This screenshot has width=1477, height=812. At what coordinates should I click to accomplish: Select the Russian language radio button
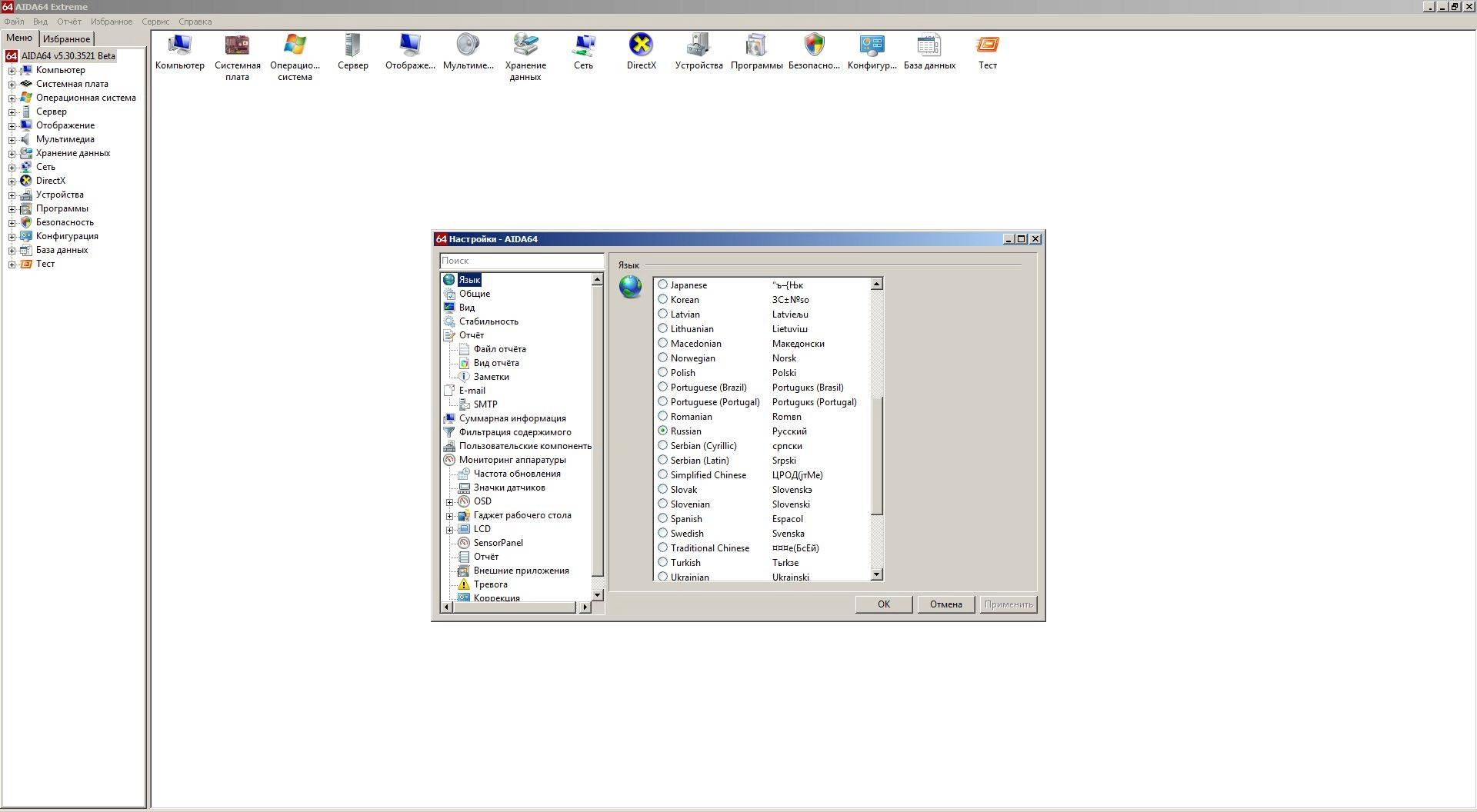662,431
